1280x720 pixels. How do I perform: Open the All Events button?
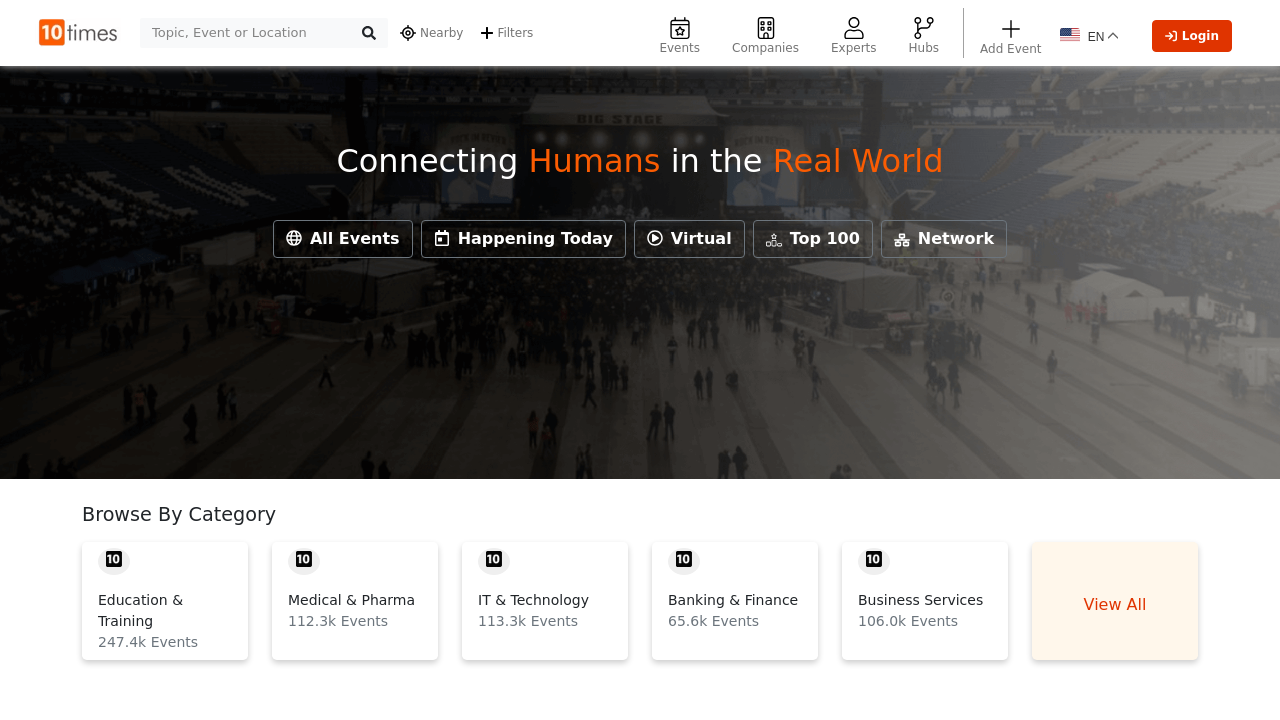(x=343, y=239)
